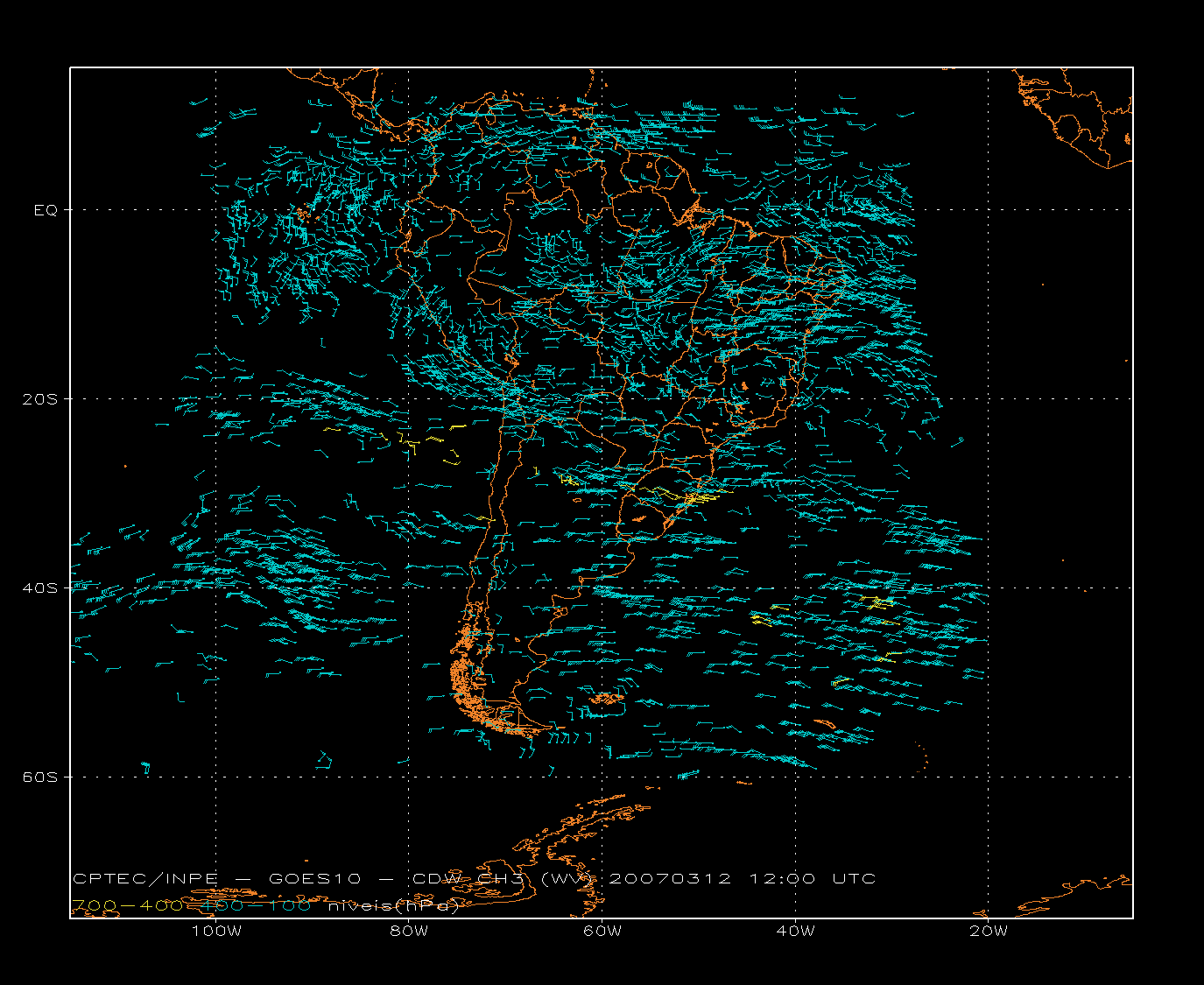Click the 60W longitude label

pos(602,931)
